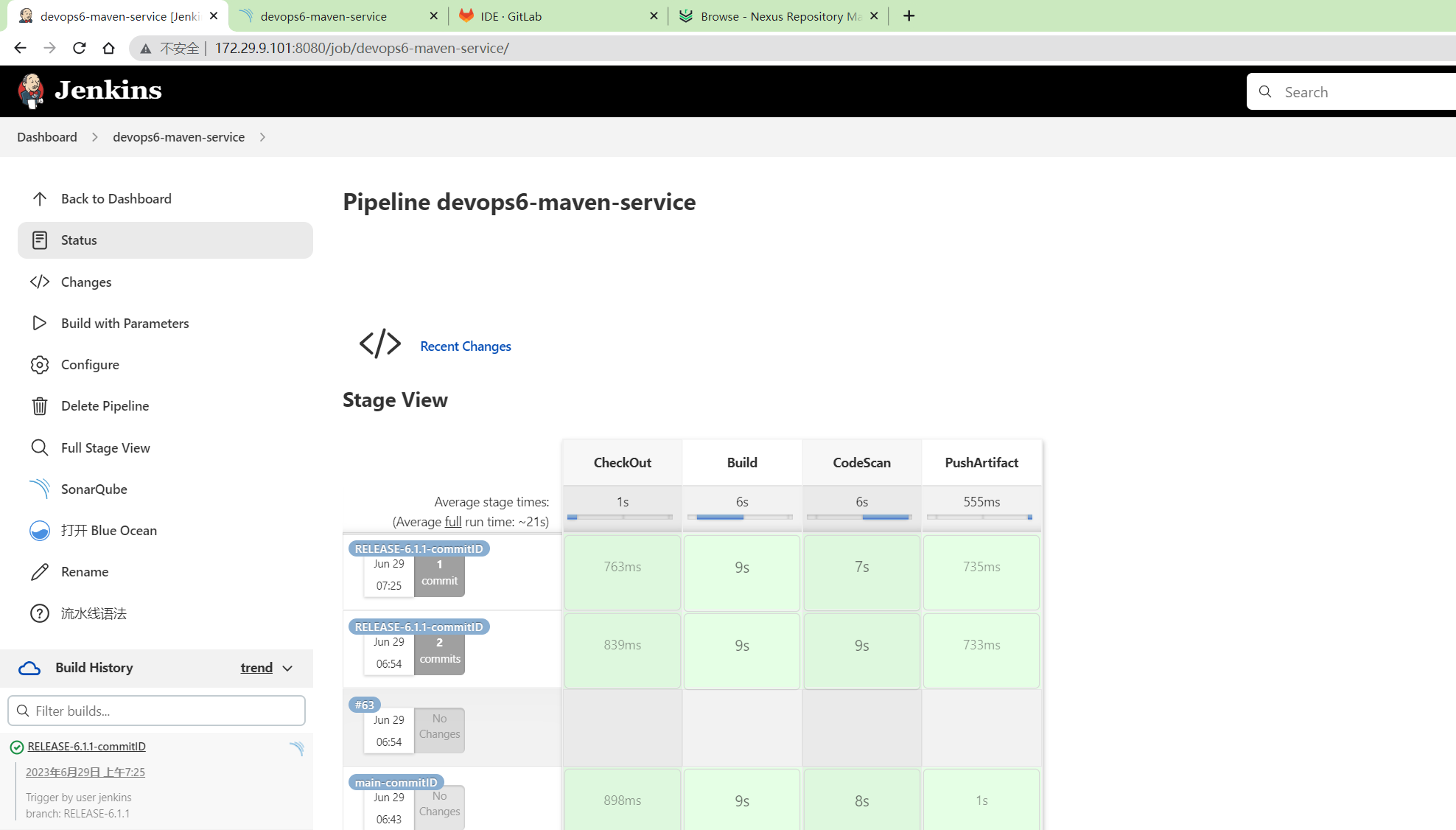
Task: Click the Build History cloud icon
Action: [x=29, y=668]
